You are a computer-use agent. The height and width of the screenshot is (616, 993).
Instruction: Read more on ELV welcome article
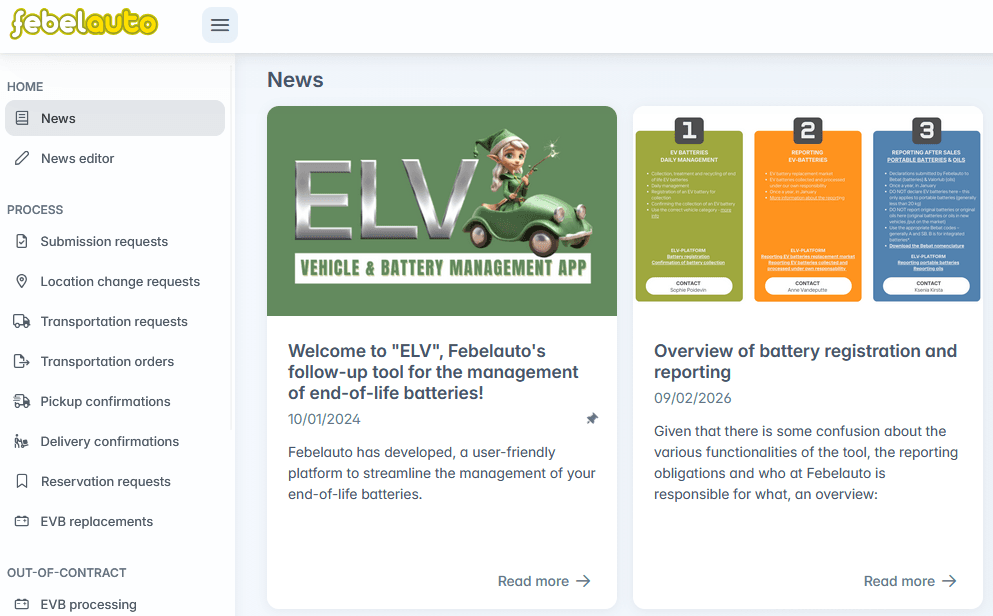[544, 581]
